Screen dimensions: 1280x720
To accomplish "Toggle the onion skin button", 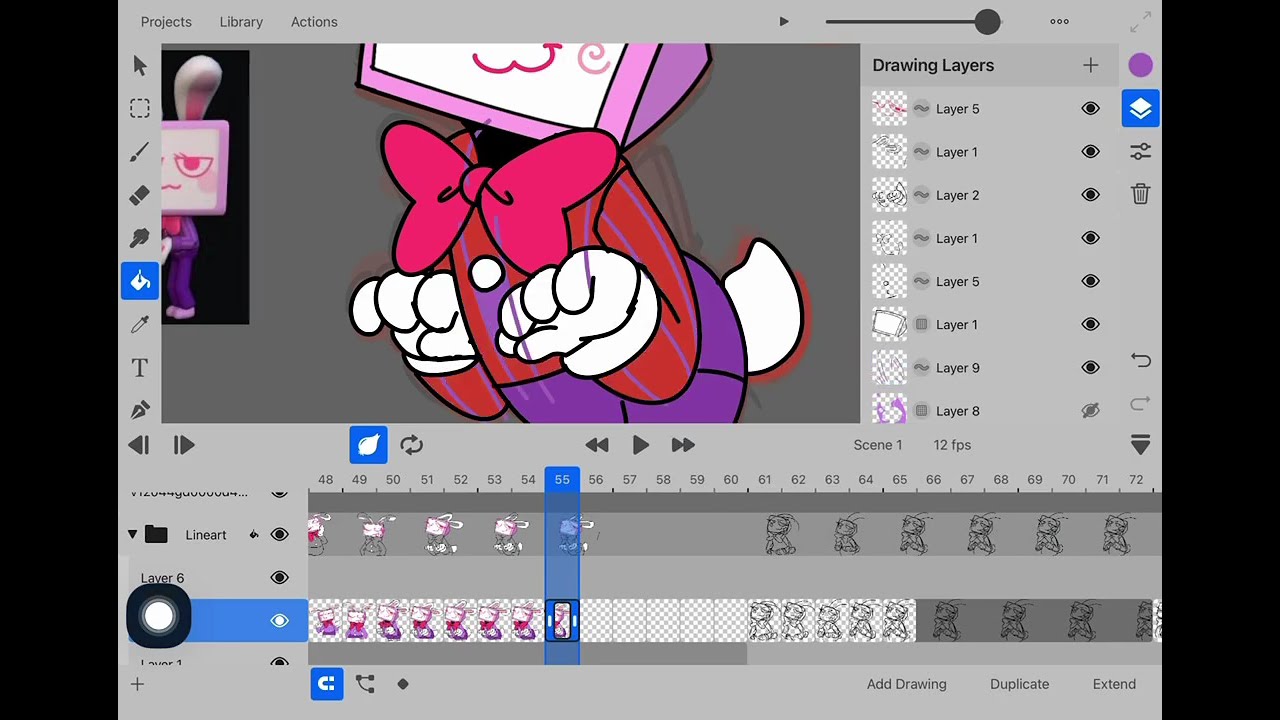I will (368, 445).
